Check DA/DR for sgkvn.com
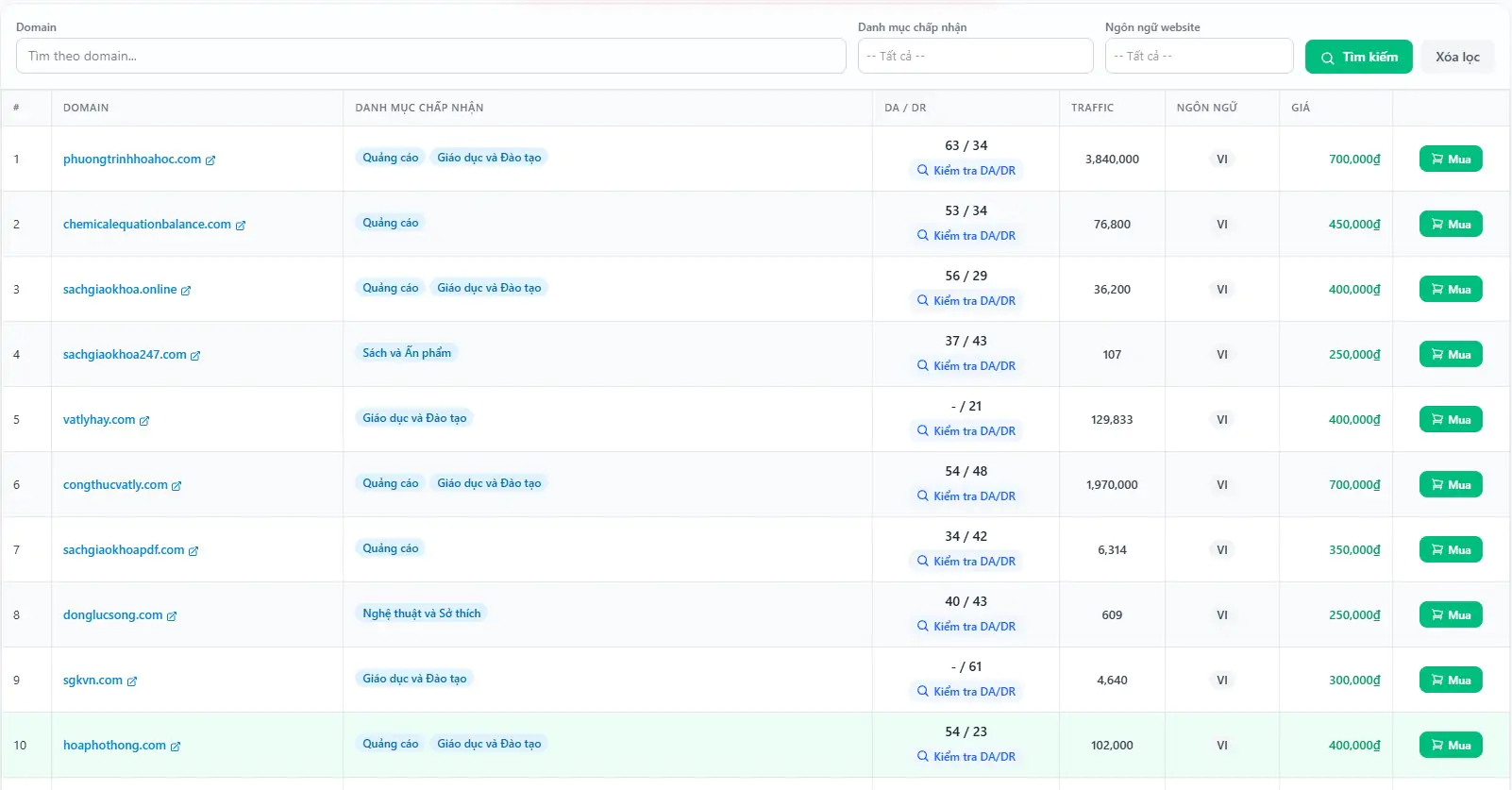 pos(966,692)
